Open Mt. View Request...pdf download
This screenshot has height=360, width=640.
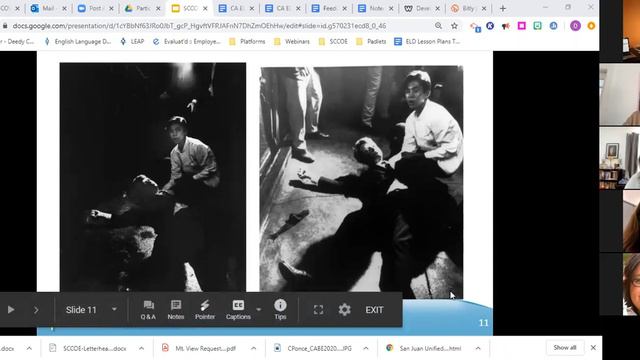(200, 348)
